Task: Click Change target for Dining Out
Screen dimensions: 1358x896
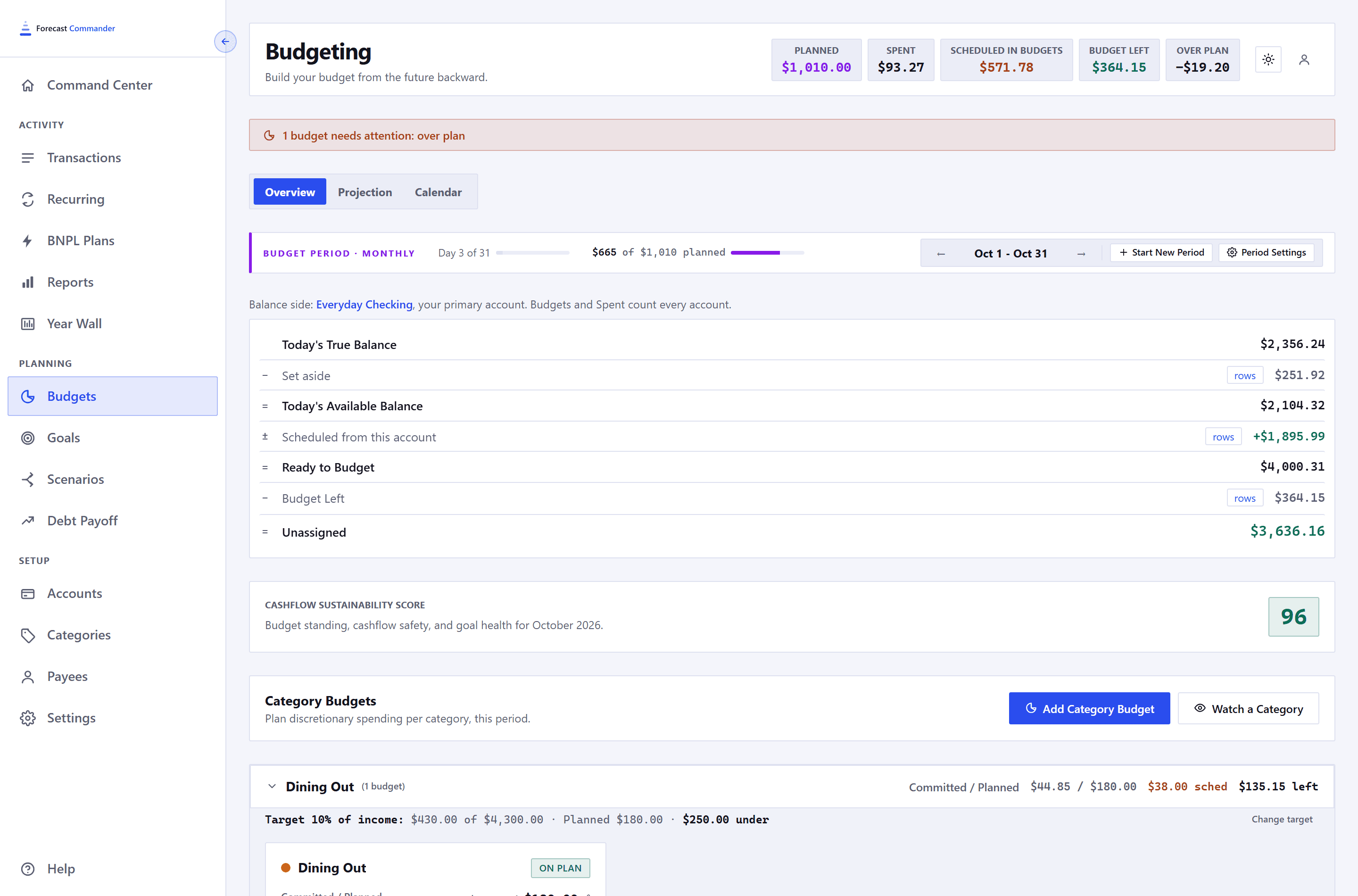Action: pyautogui.click(x=1282, y=819)
